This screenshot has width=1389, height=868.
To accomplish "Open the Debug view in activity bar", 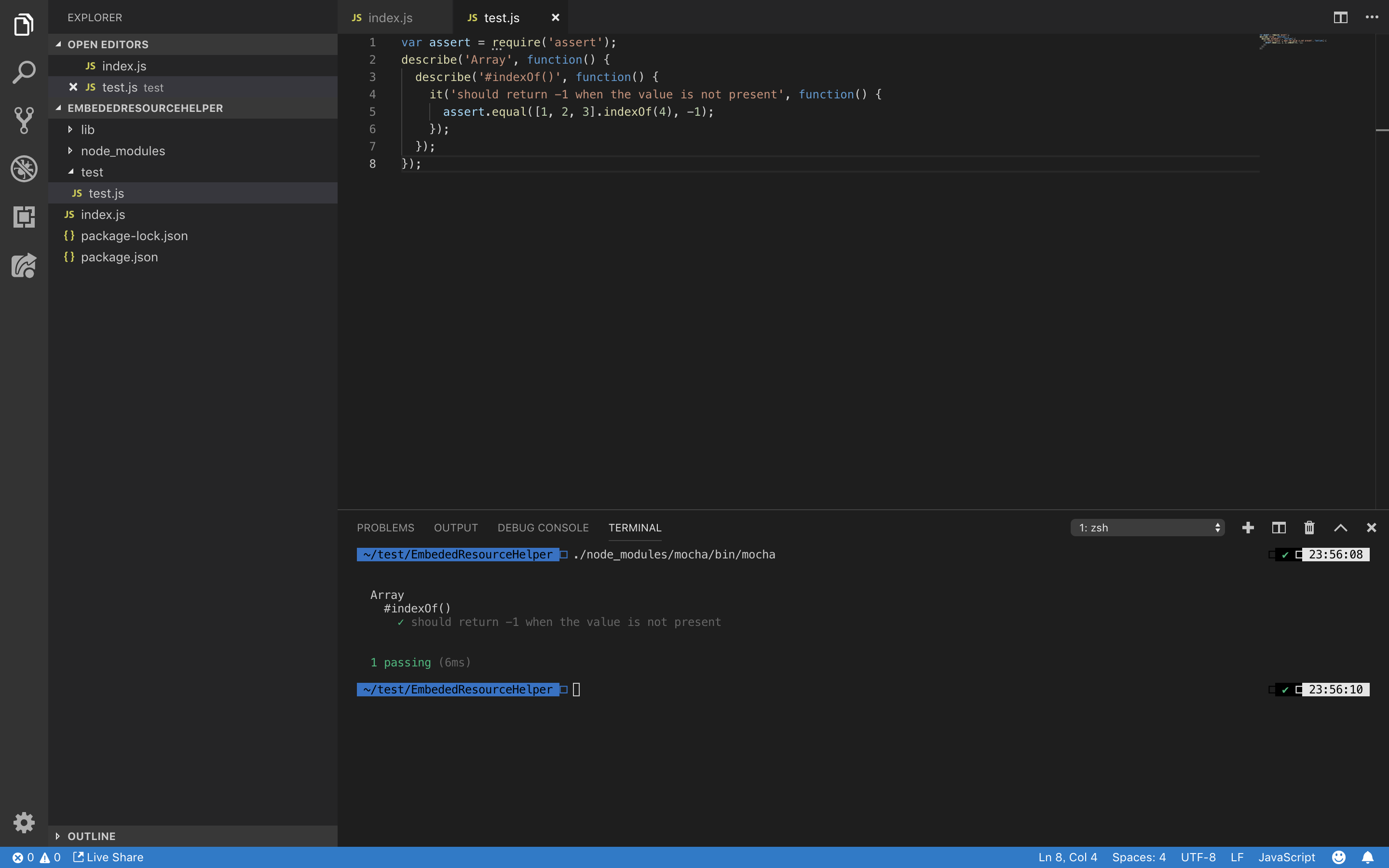I will point(24,169).
